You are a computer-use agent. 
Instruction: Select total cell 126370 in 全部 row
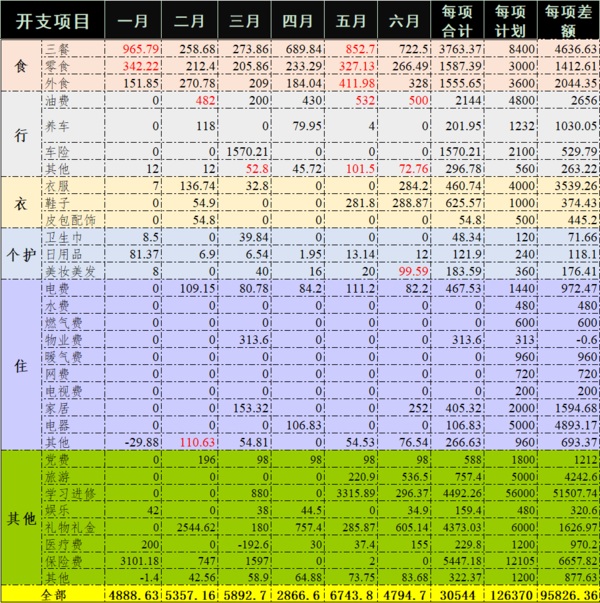point(511,595)
